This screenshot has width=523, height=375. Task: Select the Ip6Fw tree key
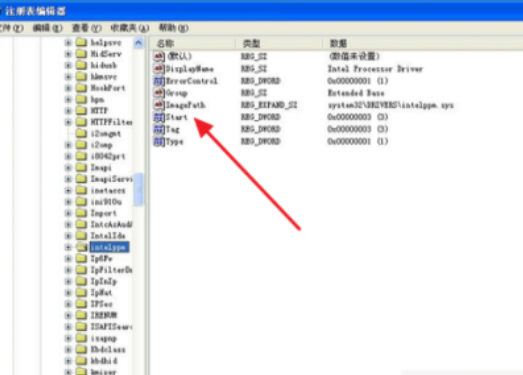[x=101, y=259]
